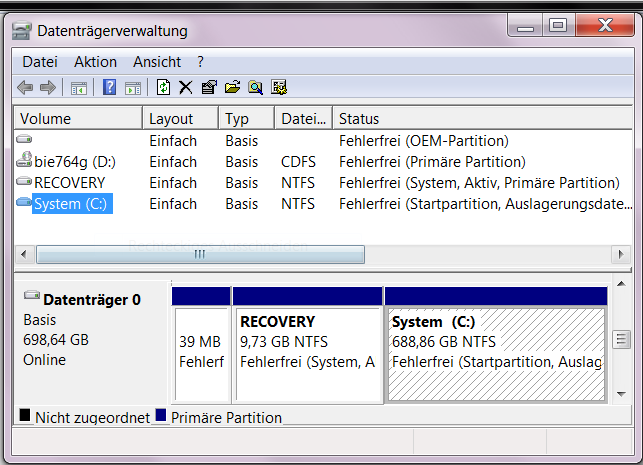Select the RECOVERY volume row in list
The image size is (643, 465).
point(69,183)
